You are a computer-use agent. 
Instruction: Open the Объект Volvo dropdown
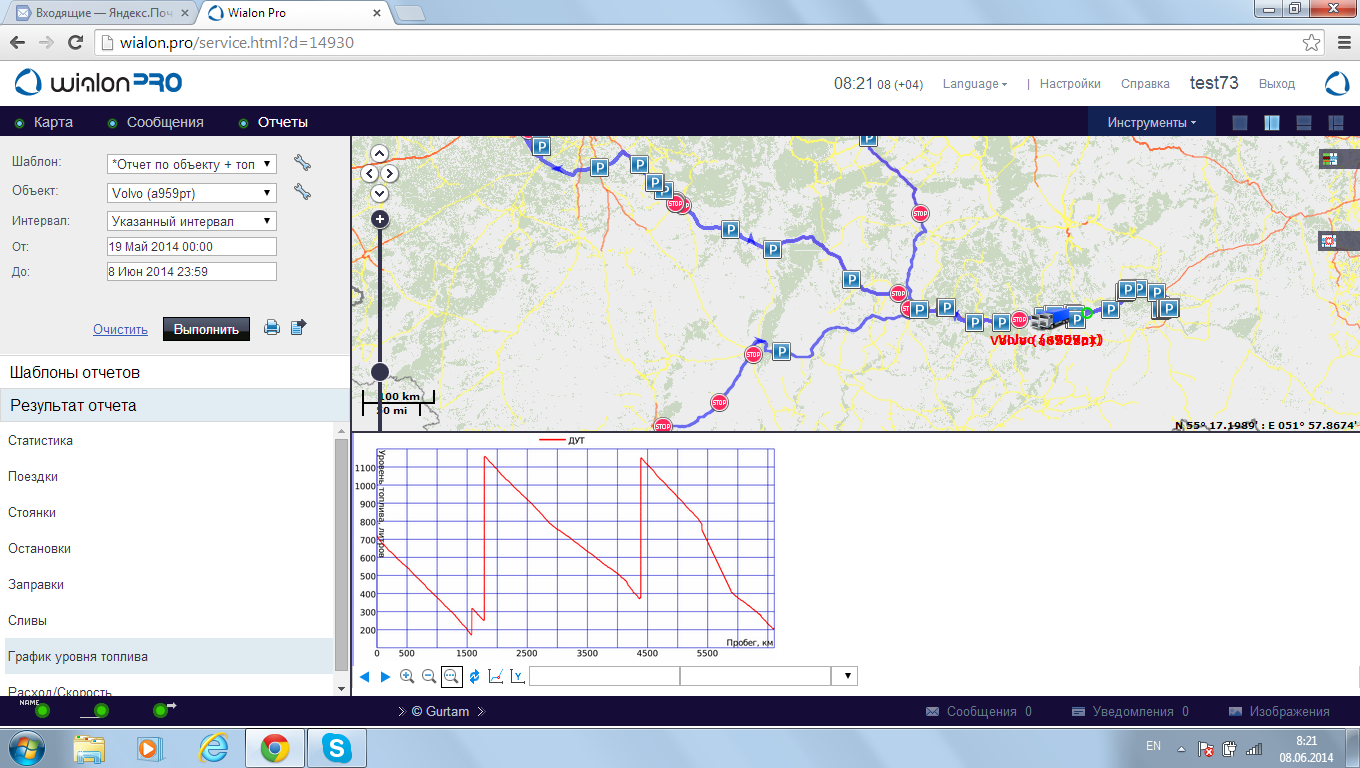[x=191, y=193]
